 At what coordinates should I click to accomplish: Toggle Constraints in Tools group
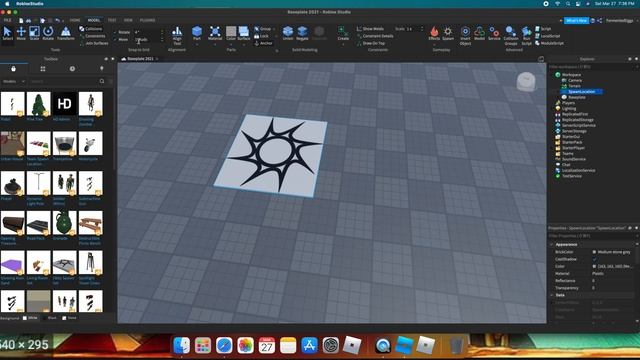[x=93, y=36]
